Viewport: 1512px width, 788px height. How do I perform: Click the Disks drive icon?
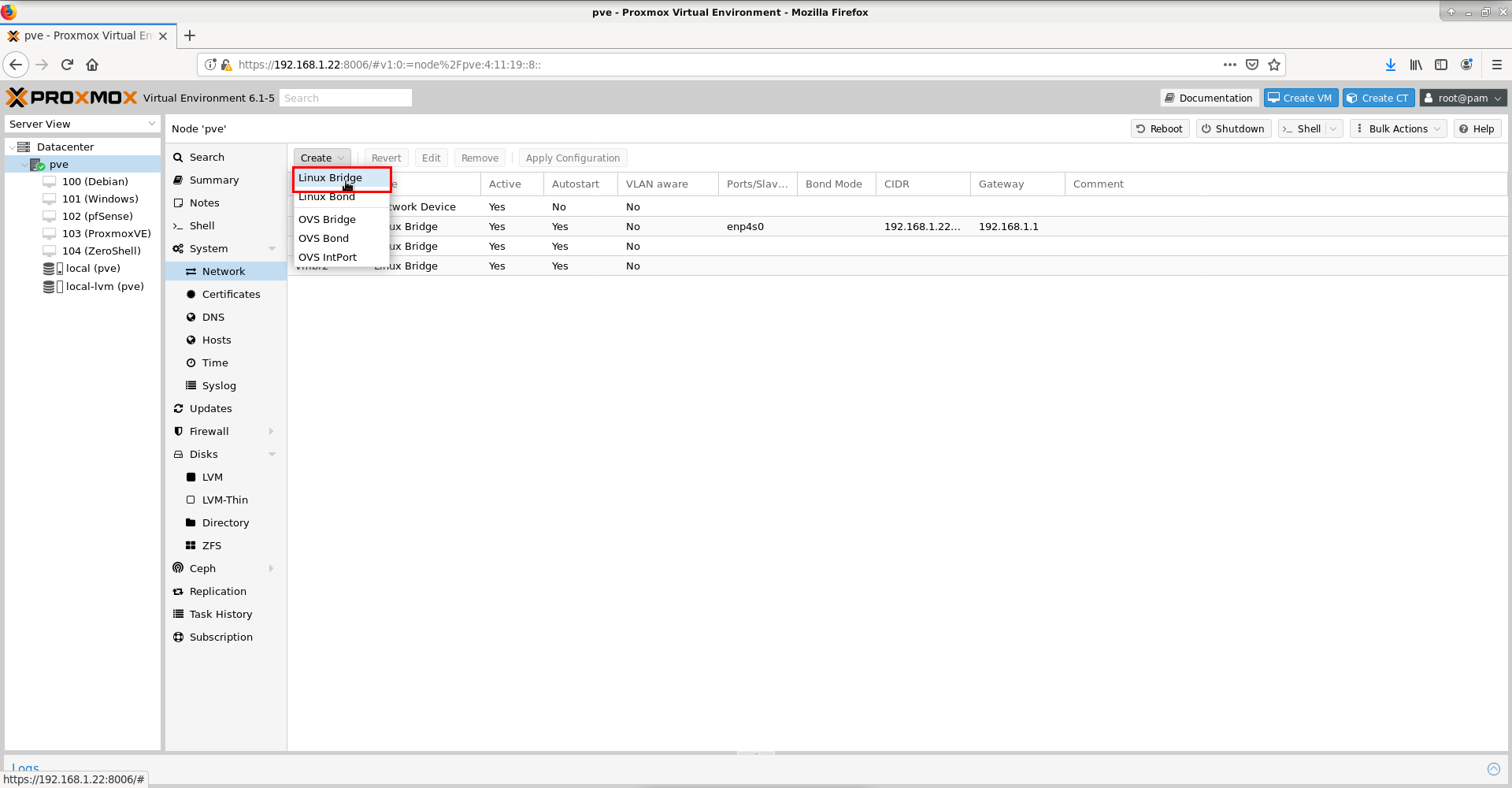coord(178,455)
